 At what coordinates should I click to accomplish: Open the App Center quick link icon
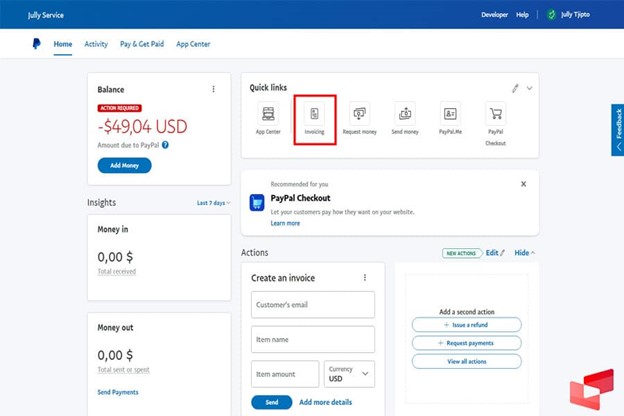[x=267, y=114]
